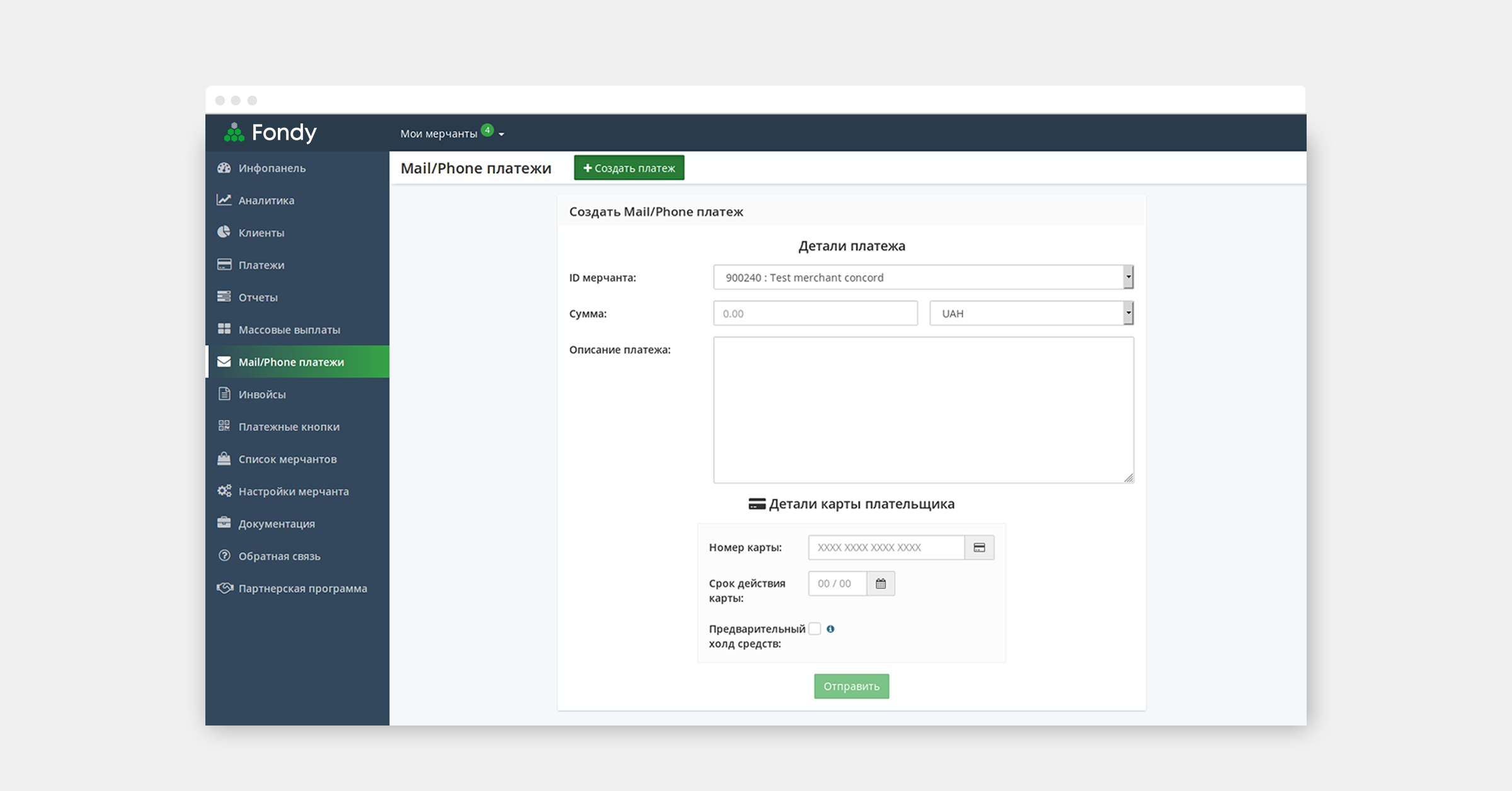Click the Платежные кнопки QR icon
The width and height of the screenshot is (1512, 791).
pos(224,426)
